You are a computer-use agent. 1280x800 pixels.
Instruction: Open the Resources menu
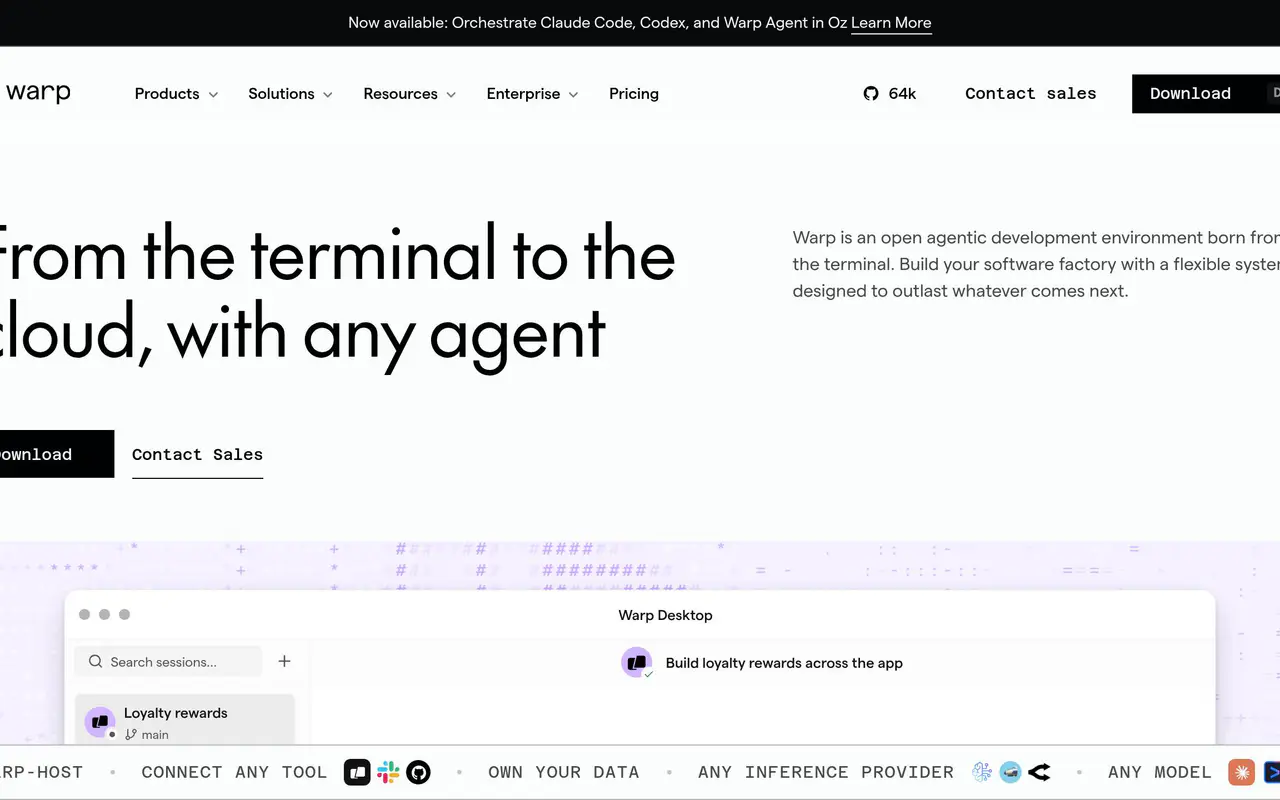(x=410, y=93)
